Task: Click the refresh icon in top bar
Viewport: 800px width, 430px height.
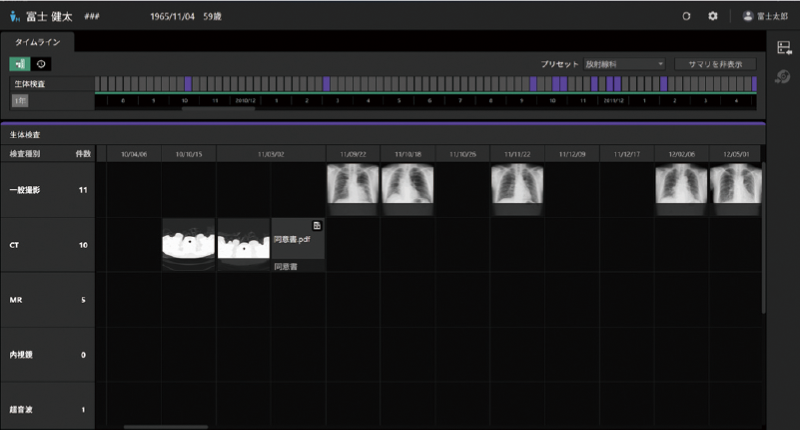Action: pyautogui.click(x=686, y=16)
